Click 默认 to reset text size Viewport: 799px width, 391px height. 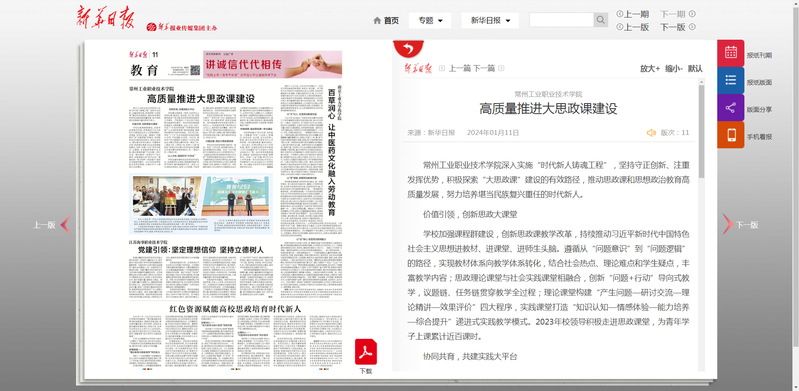pyautogui.click(x=695, y=68)
